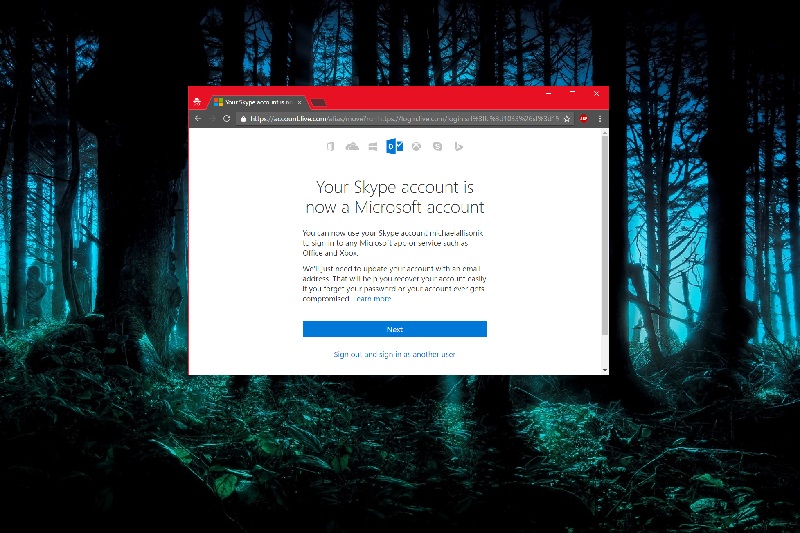This screenshot has width=800, height=533.
Task: Go back using the browser back arrow
Action: pos(198,118)
